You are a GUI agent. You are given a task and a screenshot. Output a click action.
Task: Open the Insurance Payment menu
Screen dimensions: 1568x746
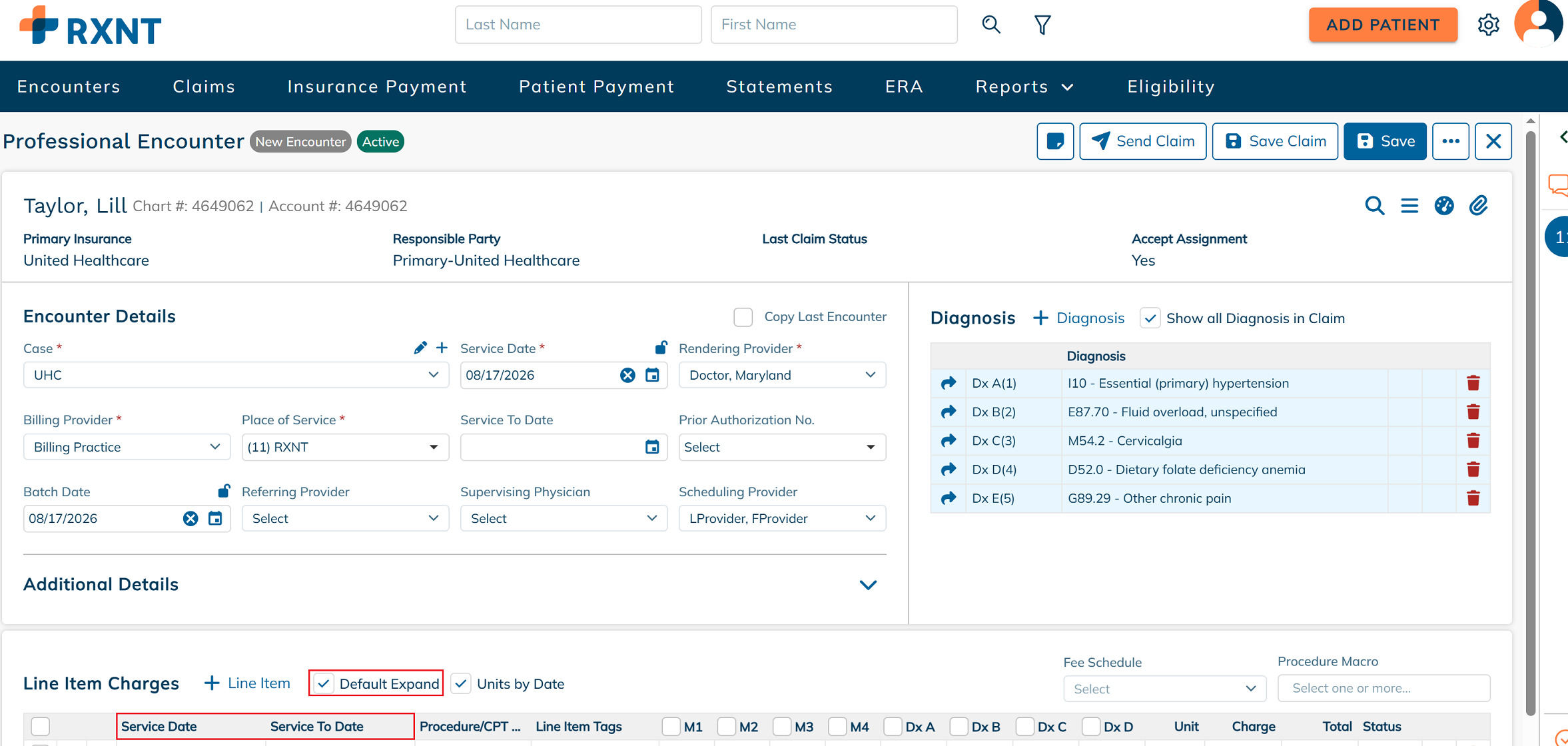tap(377, 87)
